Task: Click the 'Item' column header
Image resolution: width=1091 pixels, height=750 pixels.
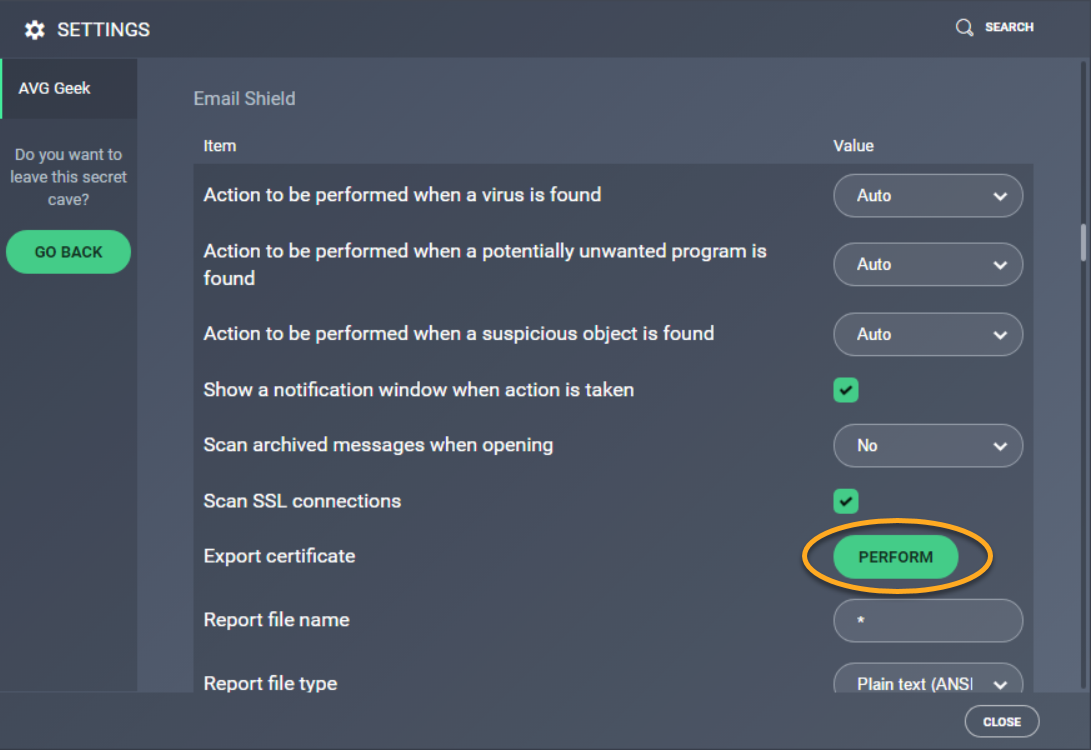Action: (x=220, y=146)
